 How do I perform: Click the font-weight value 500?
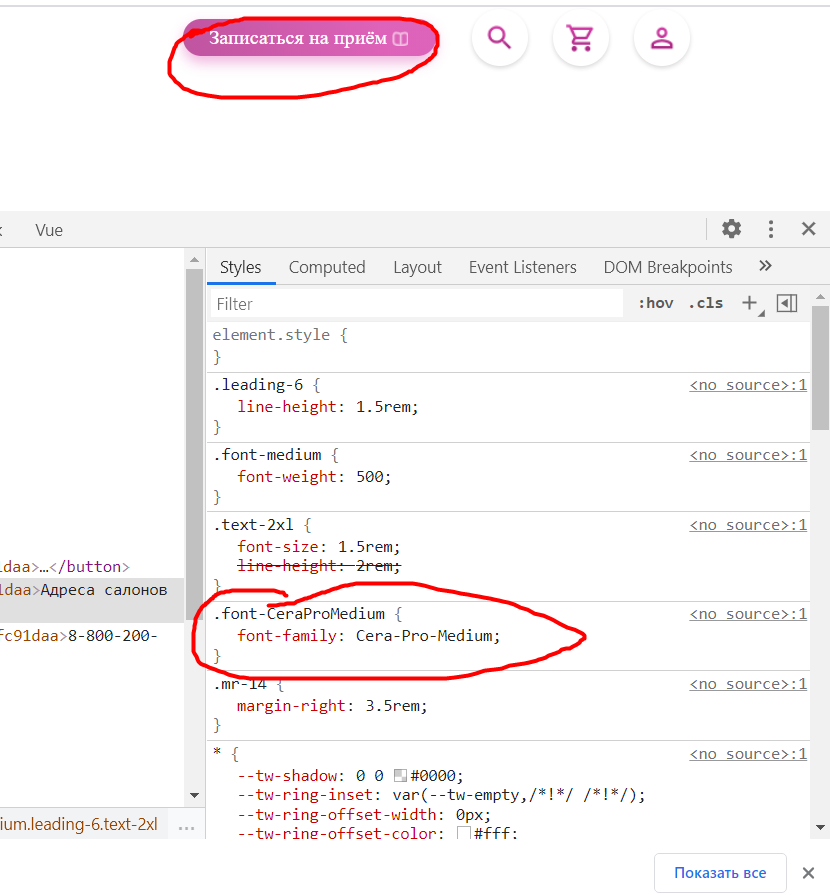tap(369, 477)
